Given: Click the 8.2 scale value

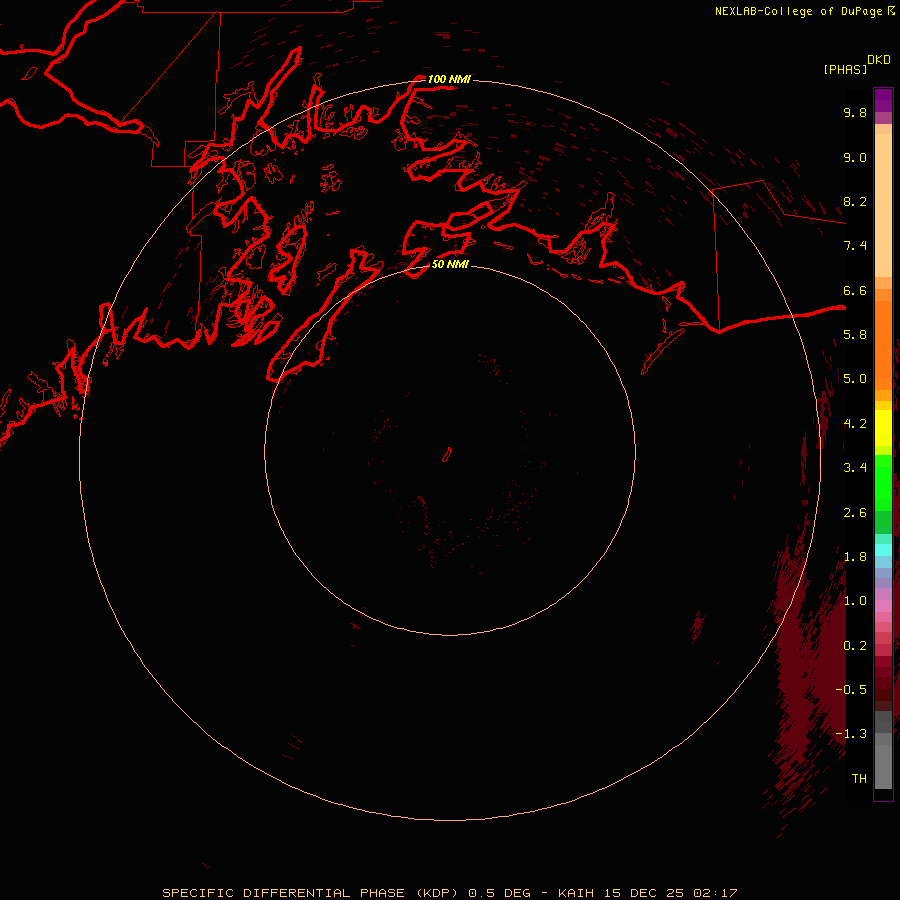Looking at the screenshot, I should [855, 201].
